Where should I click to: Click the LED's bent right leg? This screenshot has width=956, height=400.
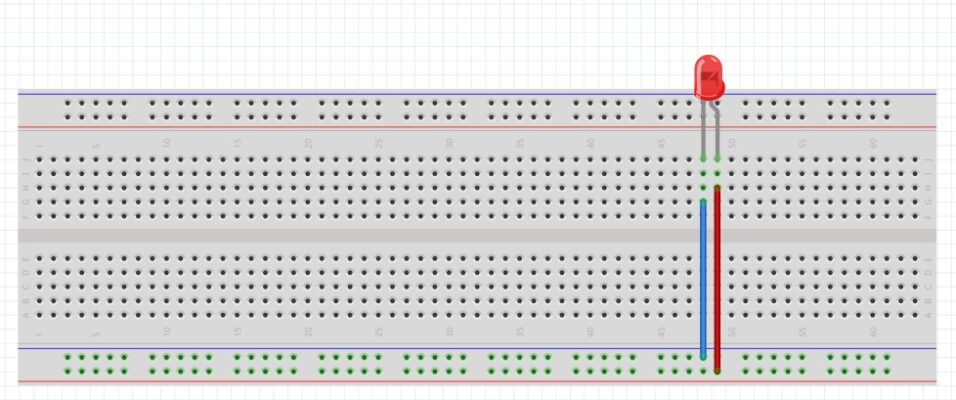pyautogui.click(x=716, y=131)
